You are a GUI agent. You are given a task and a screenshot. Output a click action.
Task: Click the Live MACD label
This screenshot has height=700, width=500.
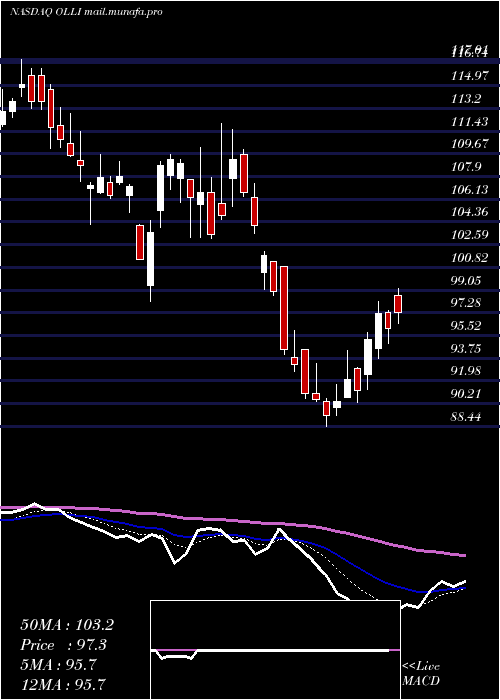[x=421, y=674]
